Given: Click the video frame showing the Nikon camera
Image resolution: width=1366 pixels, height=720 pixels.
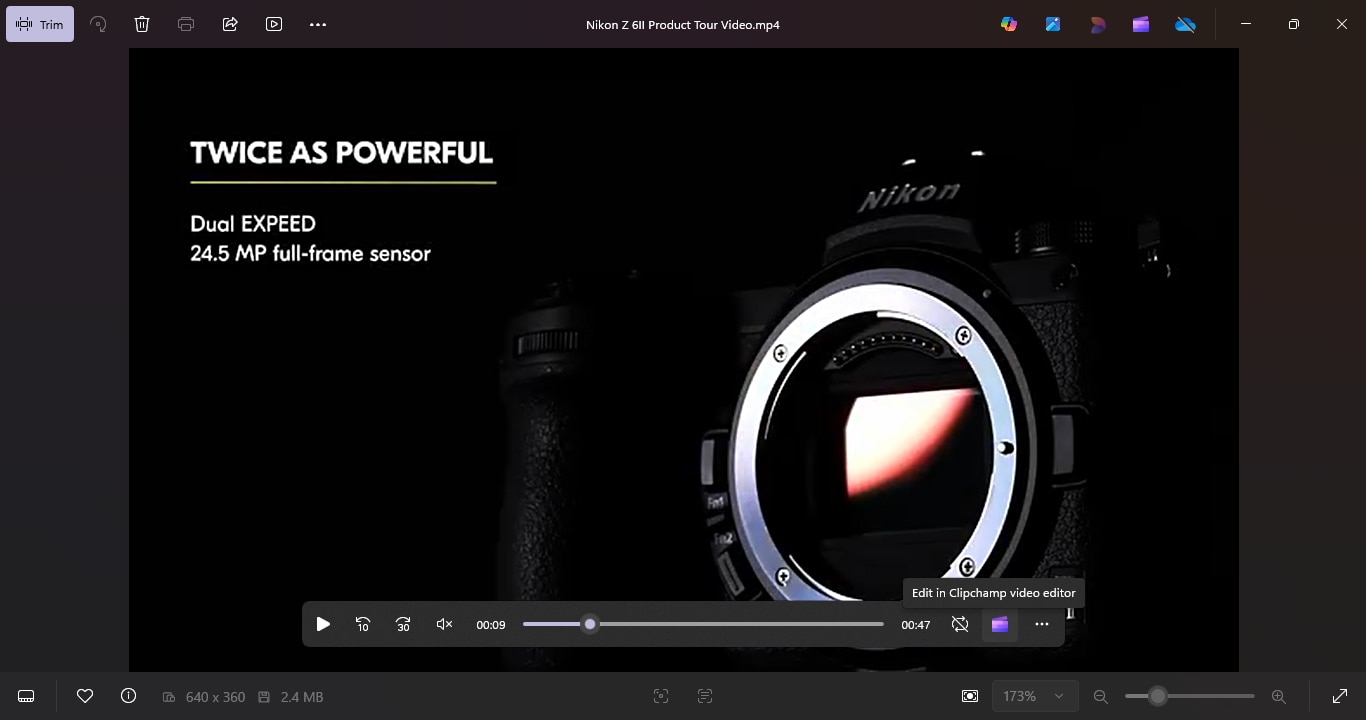Looking at the screenshot, I should point(684,360).
